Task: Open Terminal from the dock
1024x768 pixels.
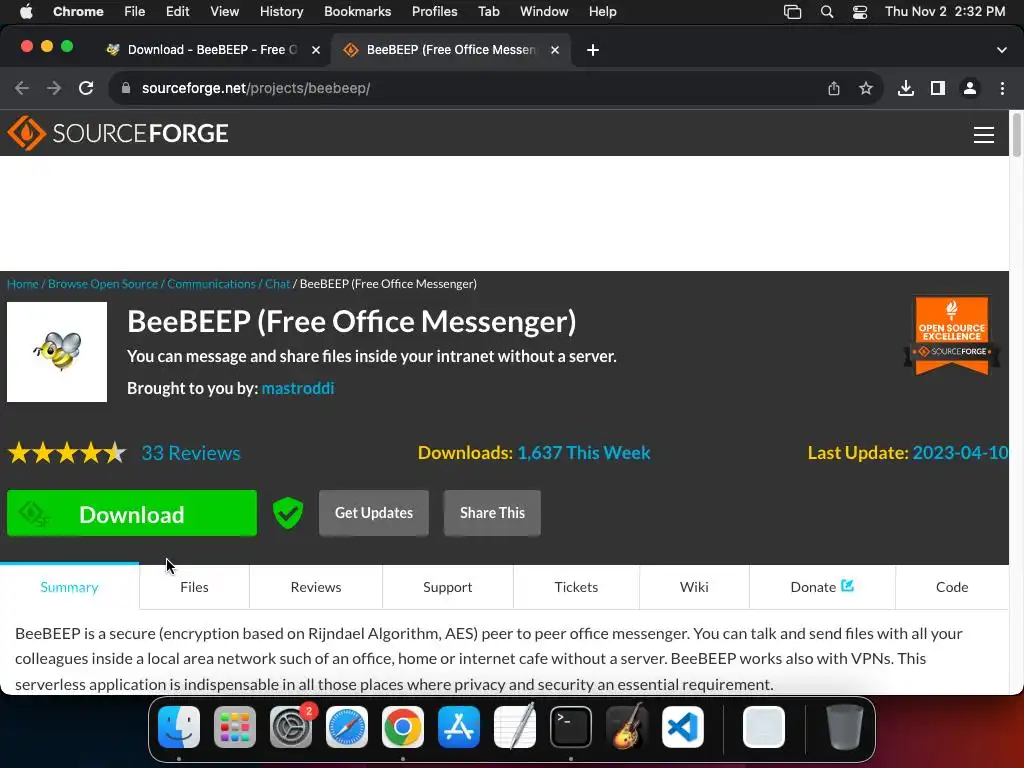Action: 571,727
